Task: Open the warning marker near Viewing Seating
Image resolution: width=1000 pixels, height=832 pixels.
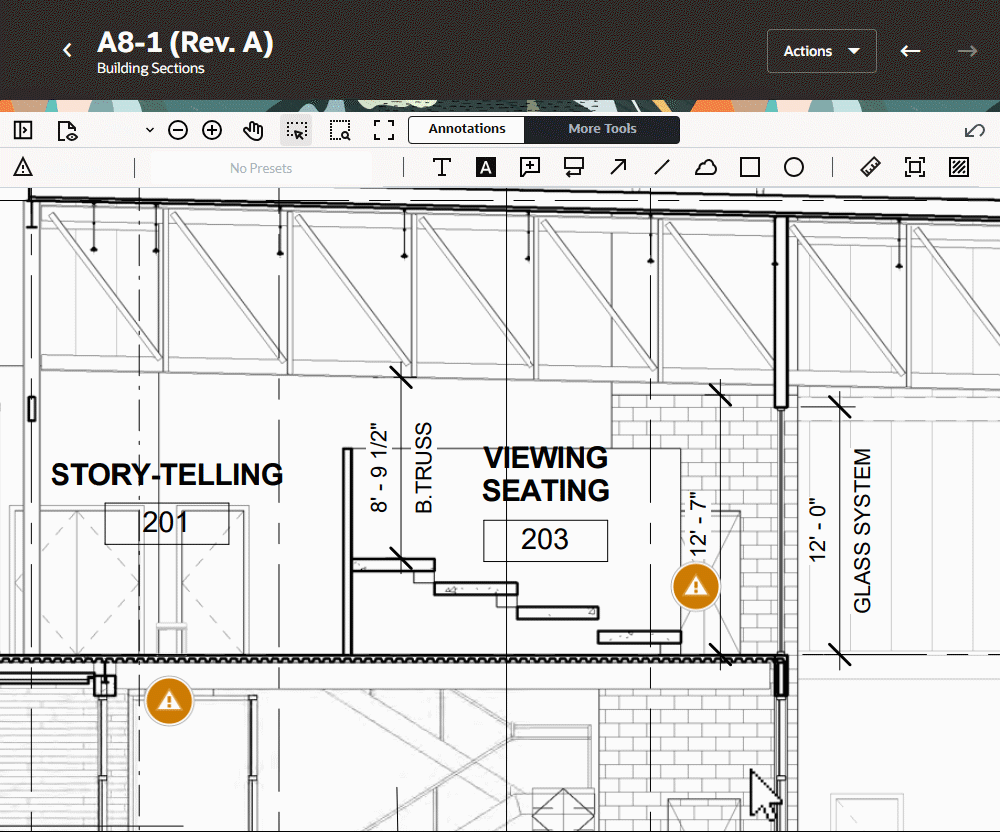Action: click(x=695, y=586)
